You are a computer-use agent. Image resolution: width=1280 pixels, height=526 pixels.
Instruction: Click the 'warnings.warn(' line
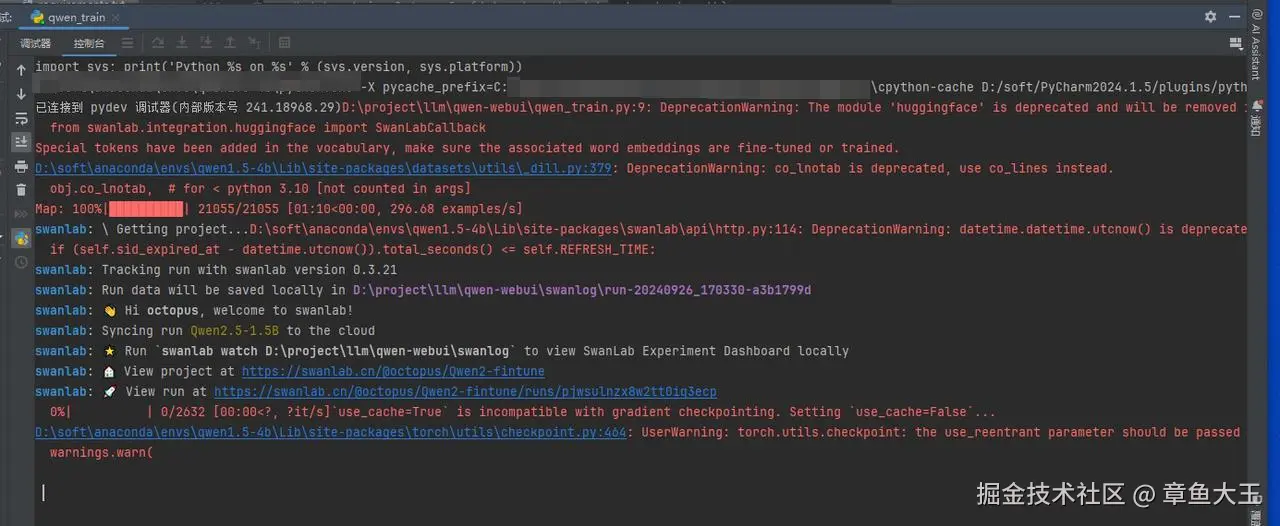pyautogui.click(x=102, y=452)
